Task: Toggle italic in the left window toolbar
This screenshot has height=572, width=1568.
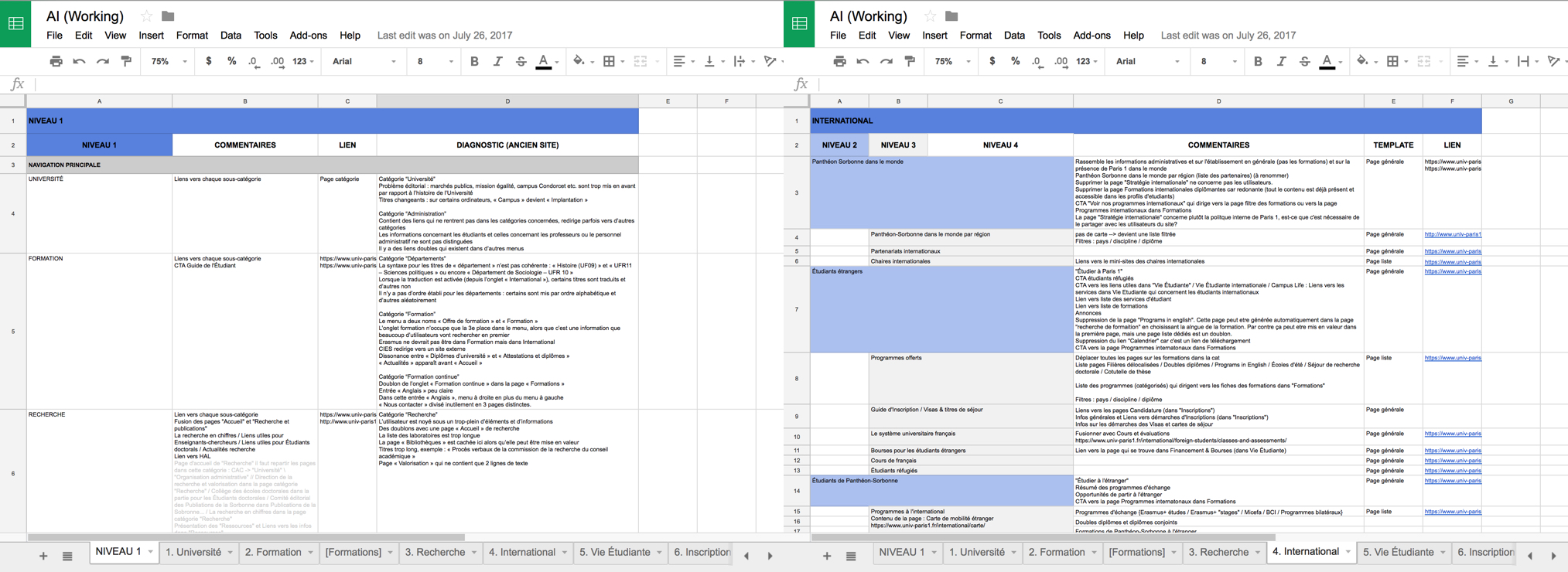Action: tap(497, 61)
